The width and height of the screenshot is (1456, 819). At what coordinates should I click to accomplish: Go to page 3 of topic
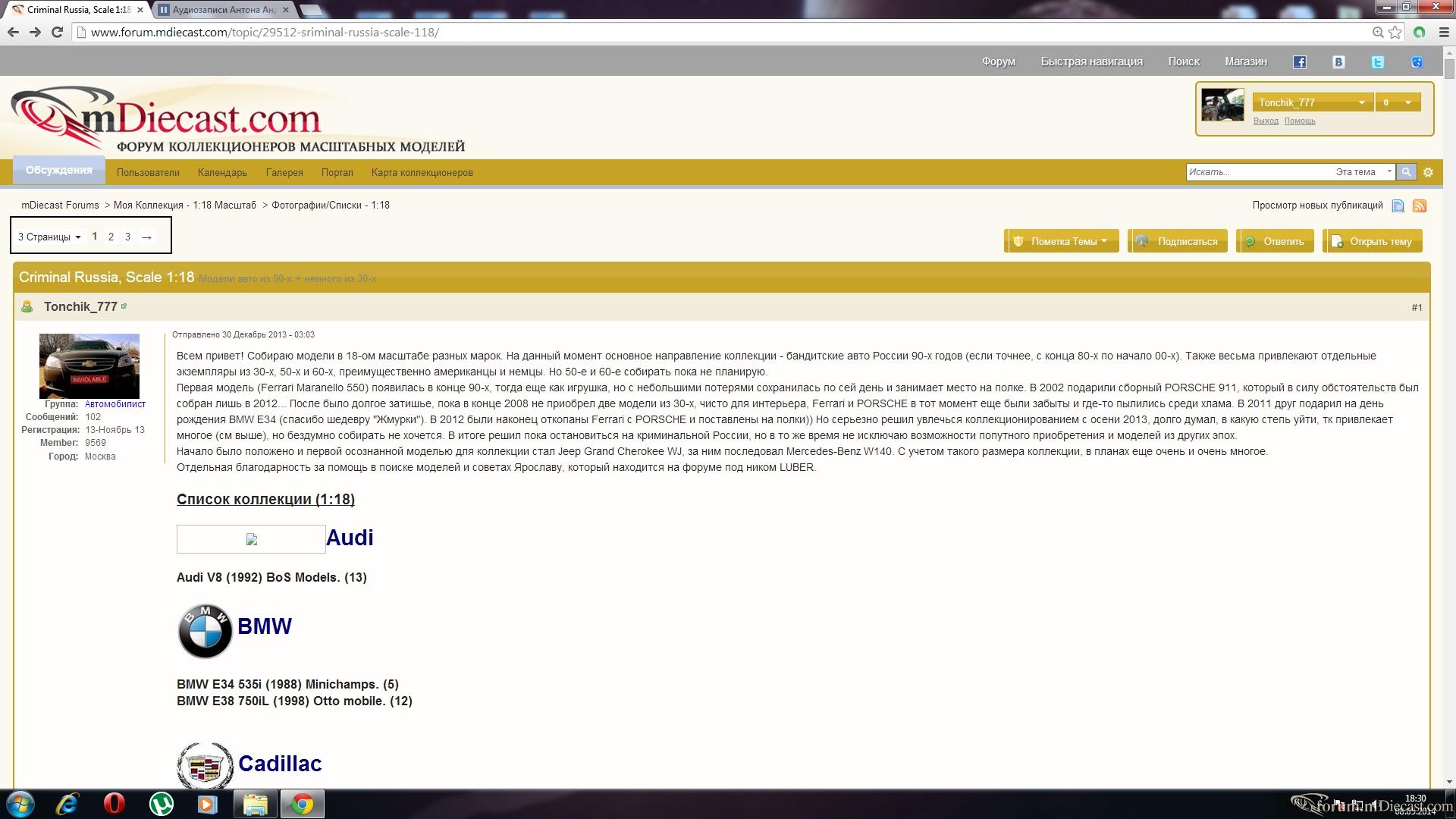[x=127, y=237]
